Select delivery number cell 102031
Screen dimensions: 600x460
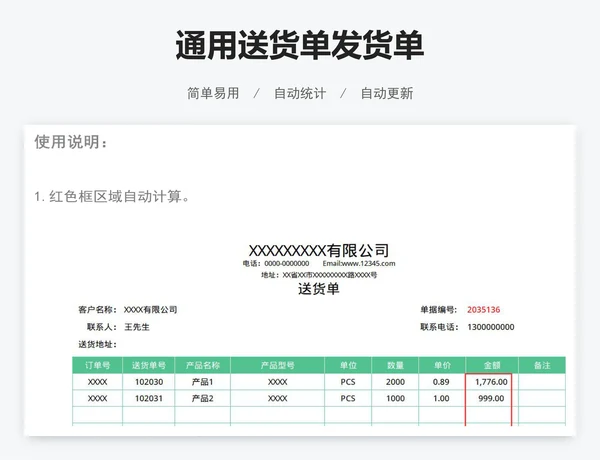click(x=149, y=398)
